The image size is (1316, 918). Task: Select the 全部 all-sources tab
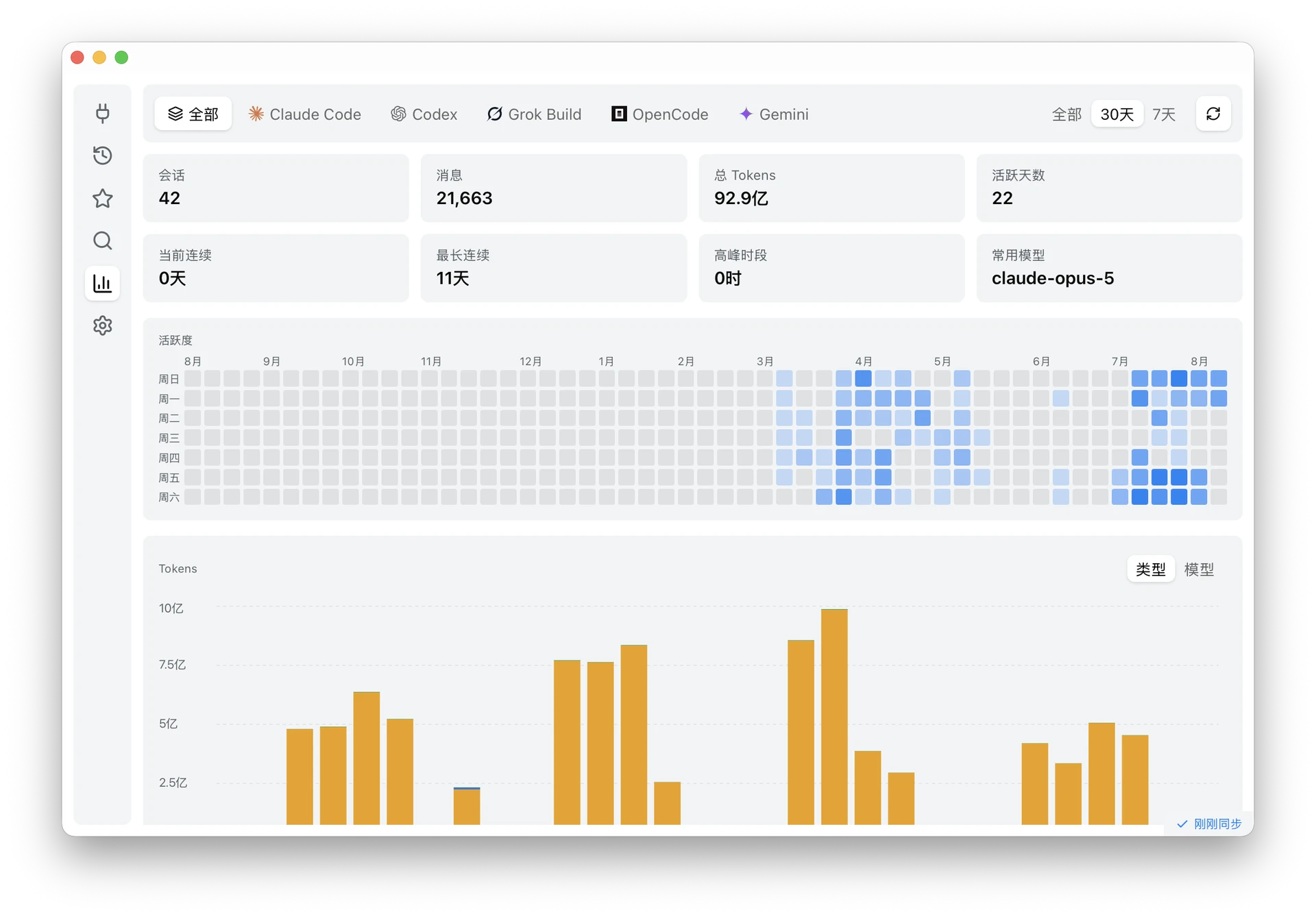(x=193, y=114)
